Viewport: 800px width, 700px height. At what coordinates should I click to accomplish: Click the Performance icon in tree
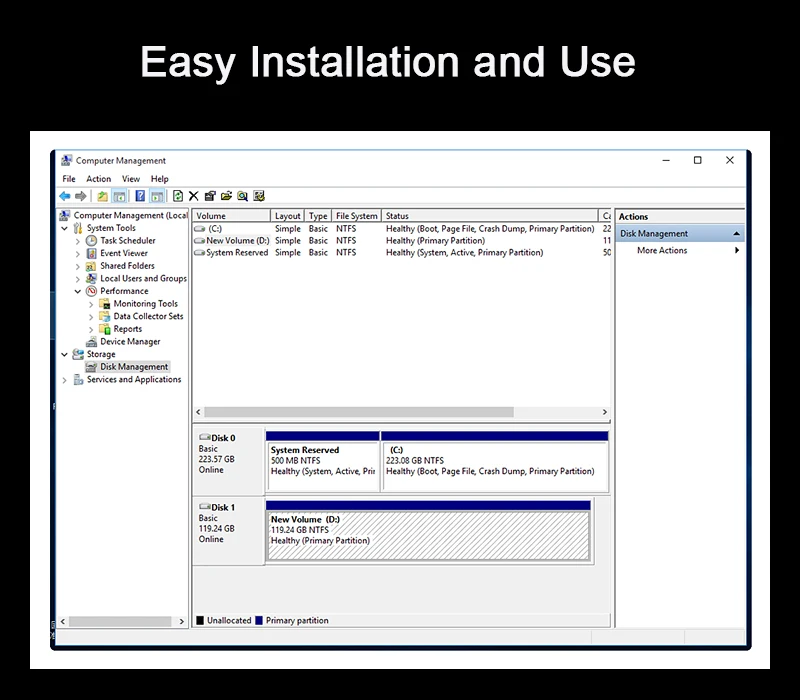[91, 291]
